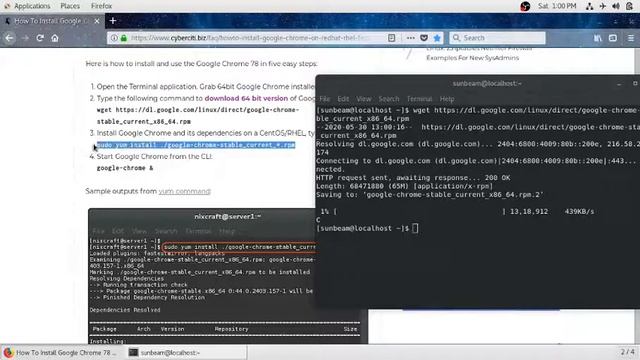Click Examples For New SysAdmins sidebar link
This screenshot has width=640, height=360.
473,58
